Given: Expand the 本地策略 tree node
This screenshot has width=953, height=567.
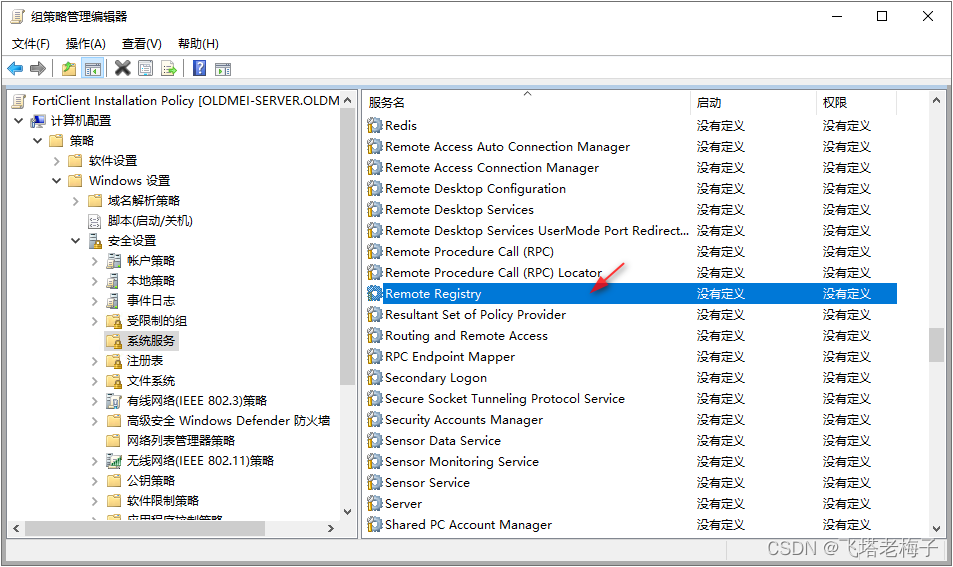Looking at the screenshot, I should pyautogui.click(x=94, y=281).
